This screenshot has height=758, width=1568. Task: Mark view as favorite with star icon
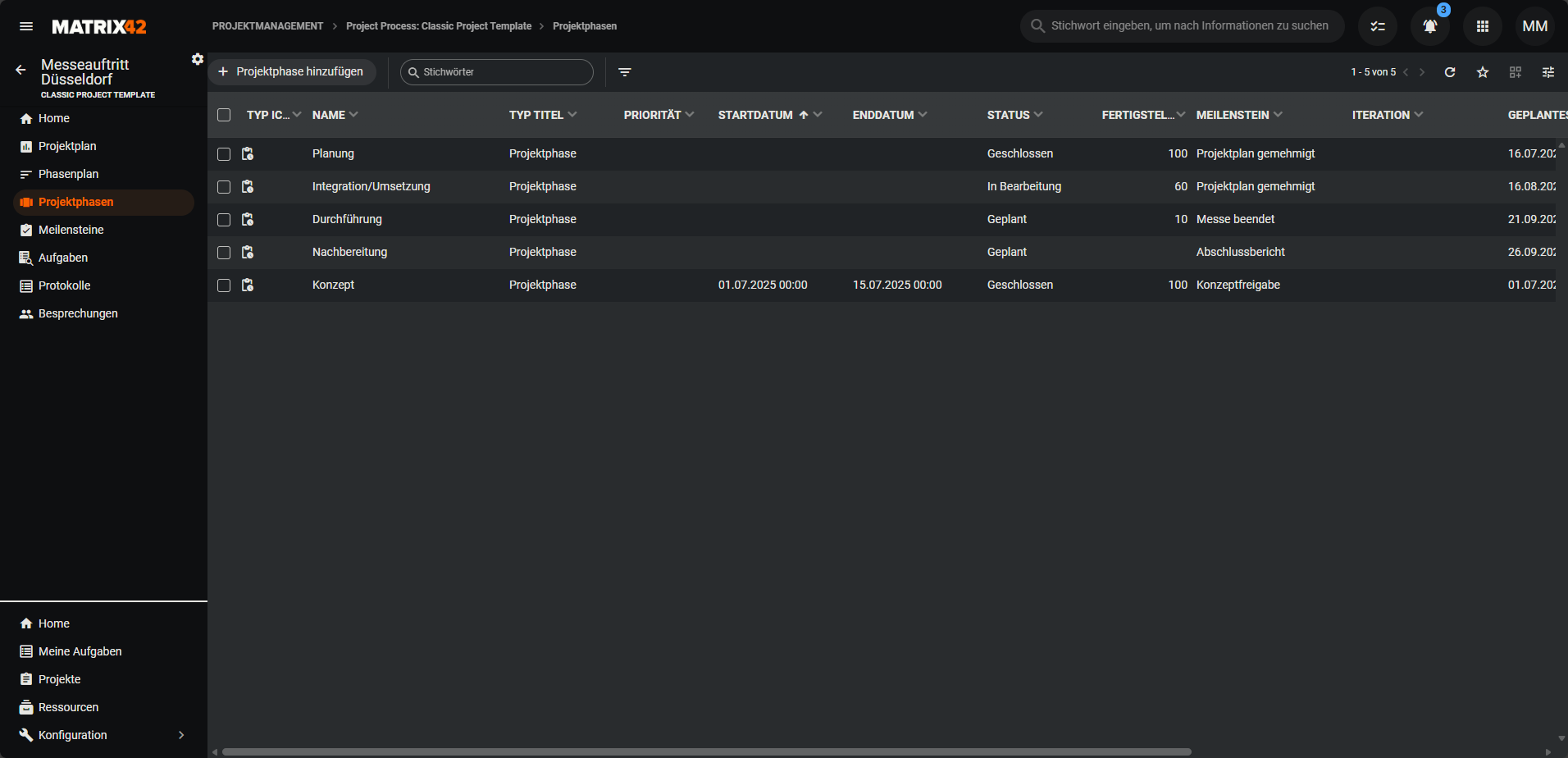pyautogui.click(x=1482, y=72)
